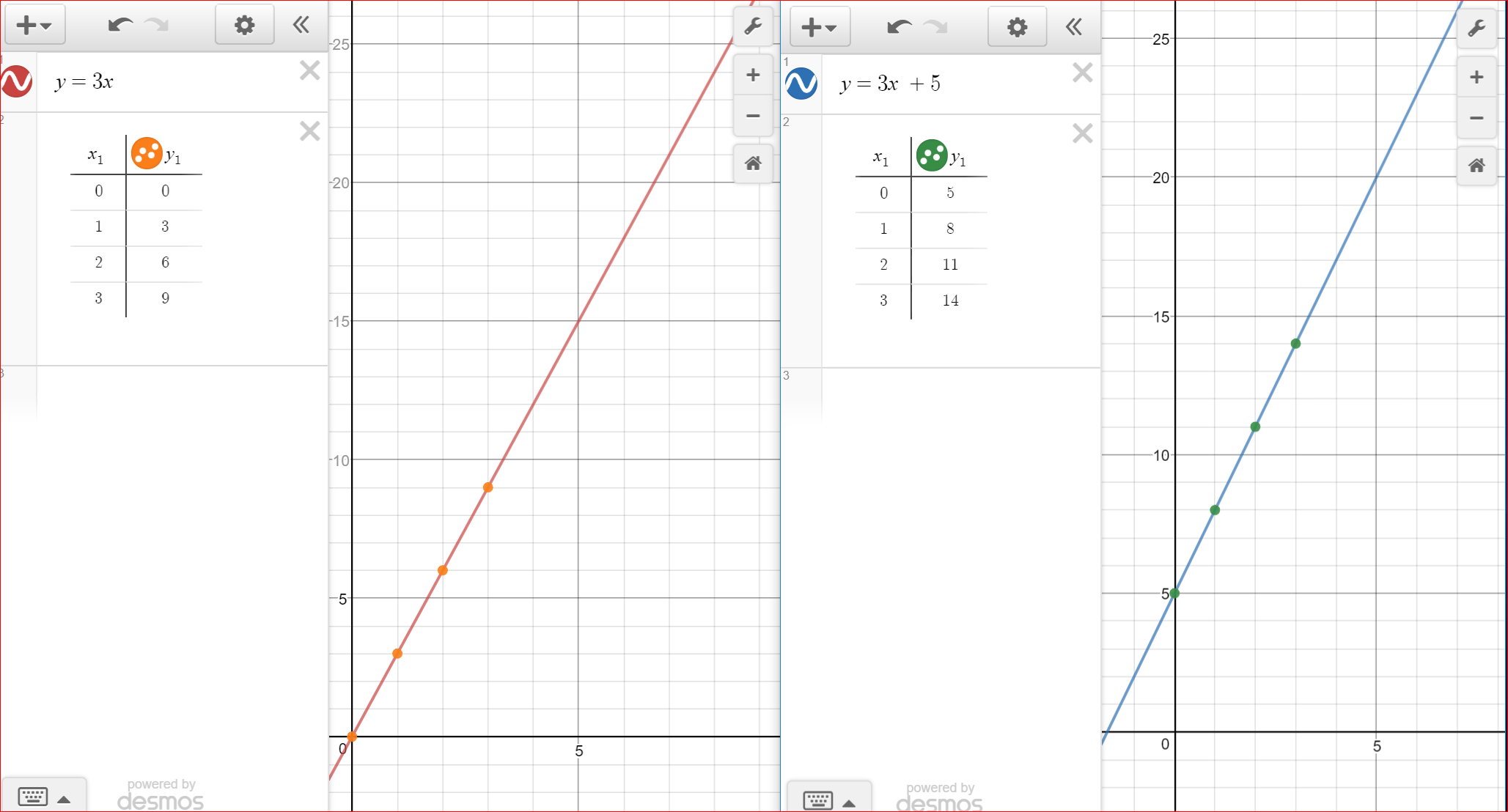
Task: Open the gear settings in right Desmos panel
Action: tap(1017, 27)
